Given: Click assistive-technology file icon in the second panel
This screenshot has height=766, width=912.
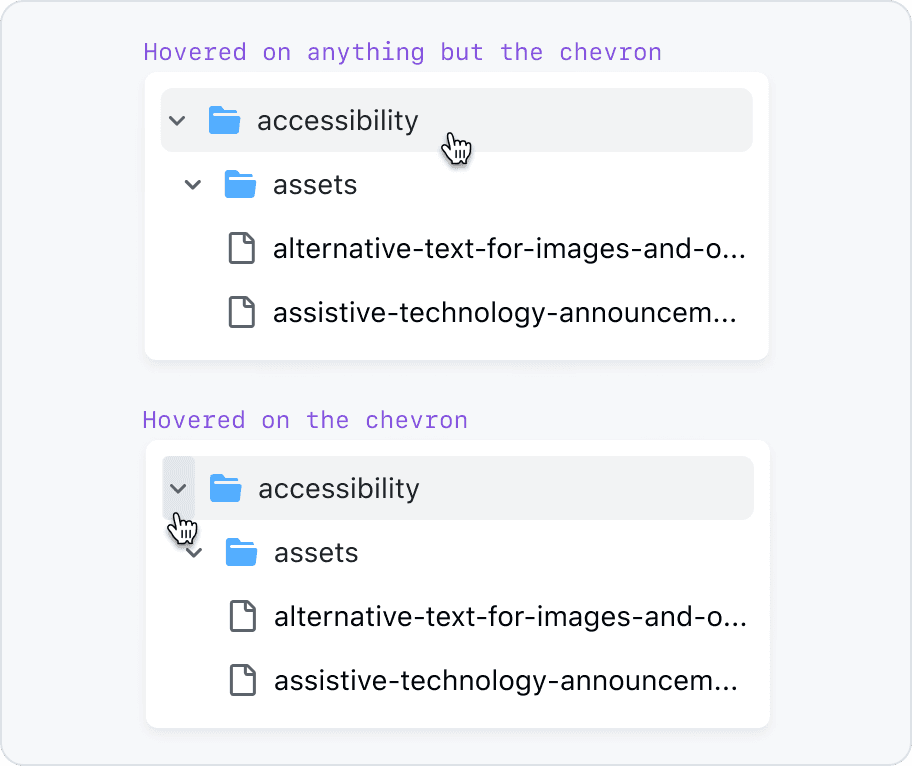Looking at the screenshot, I should [x=242, y=681].
